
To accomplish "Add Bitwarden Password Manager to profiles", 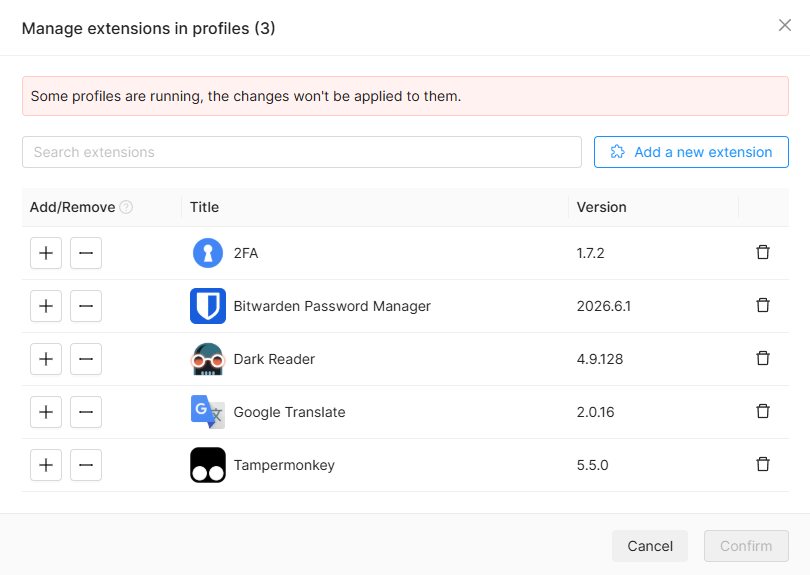I will click(46, 306).
